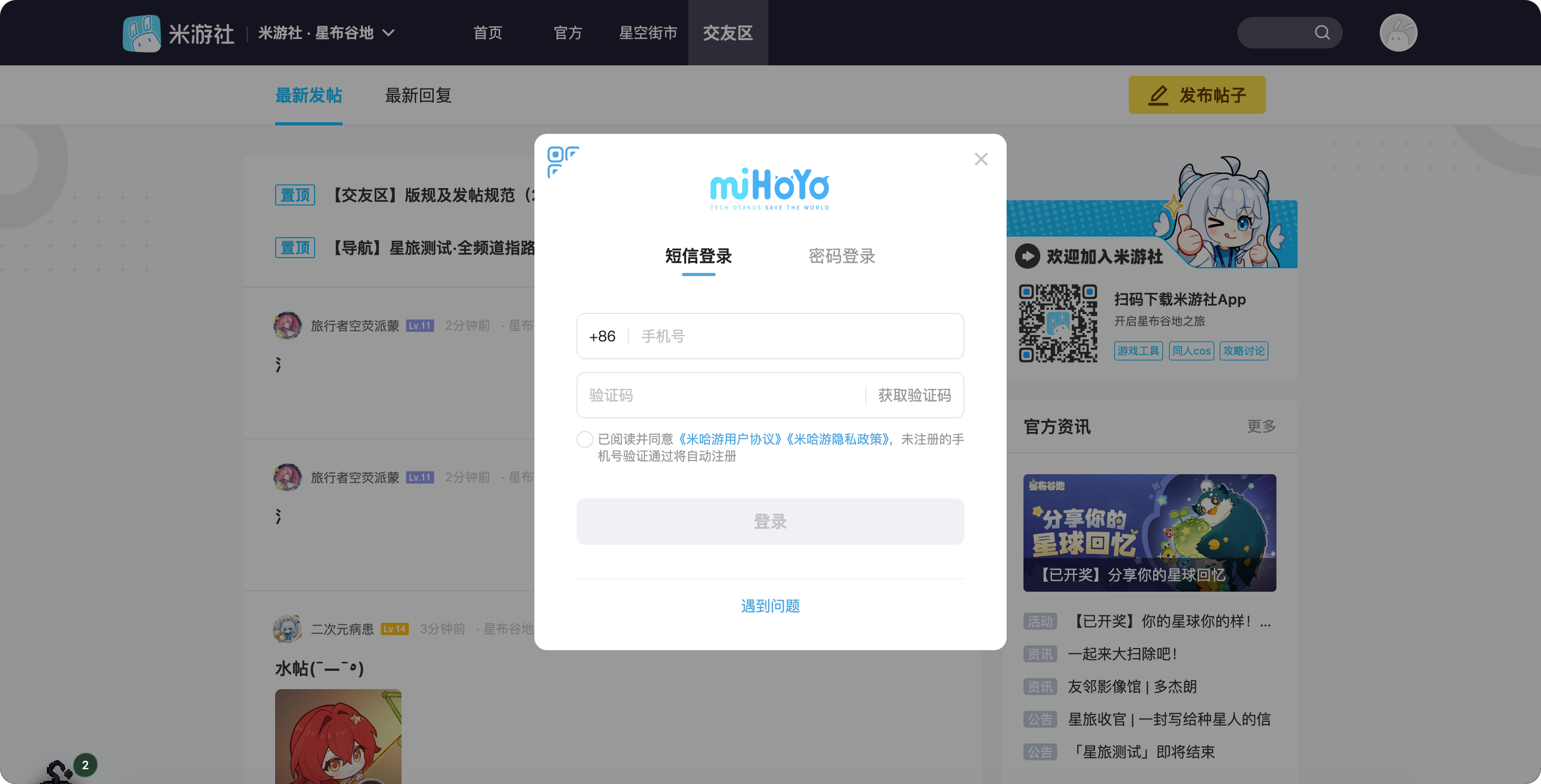Select the 密码登录 tab

tap(842, 256)
